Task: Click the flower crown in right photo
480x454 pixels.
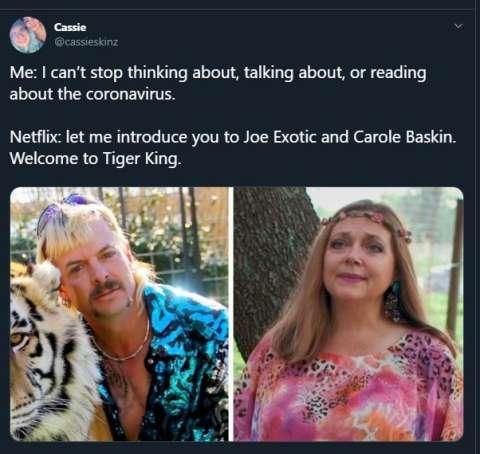Action: (x=367, y=220)
